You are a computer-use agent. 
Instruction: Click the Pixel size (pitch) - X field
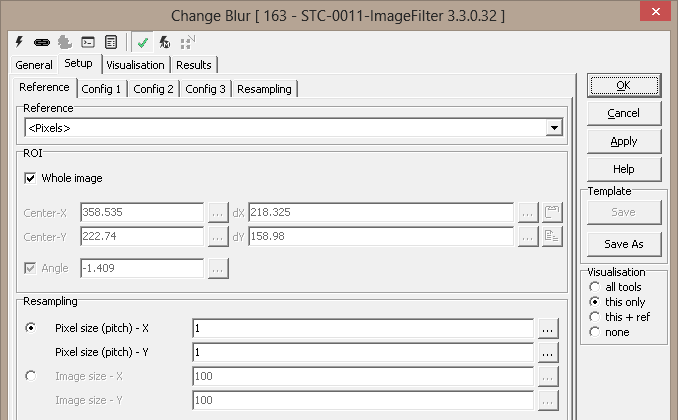[361, 327]
